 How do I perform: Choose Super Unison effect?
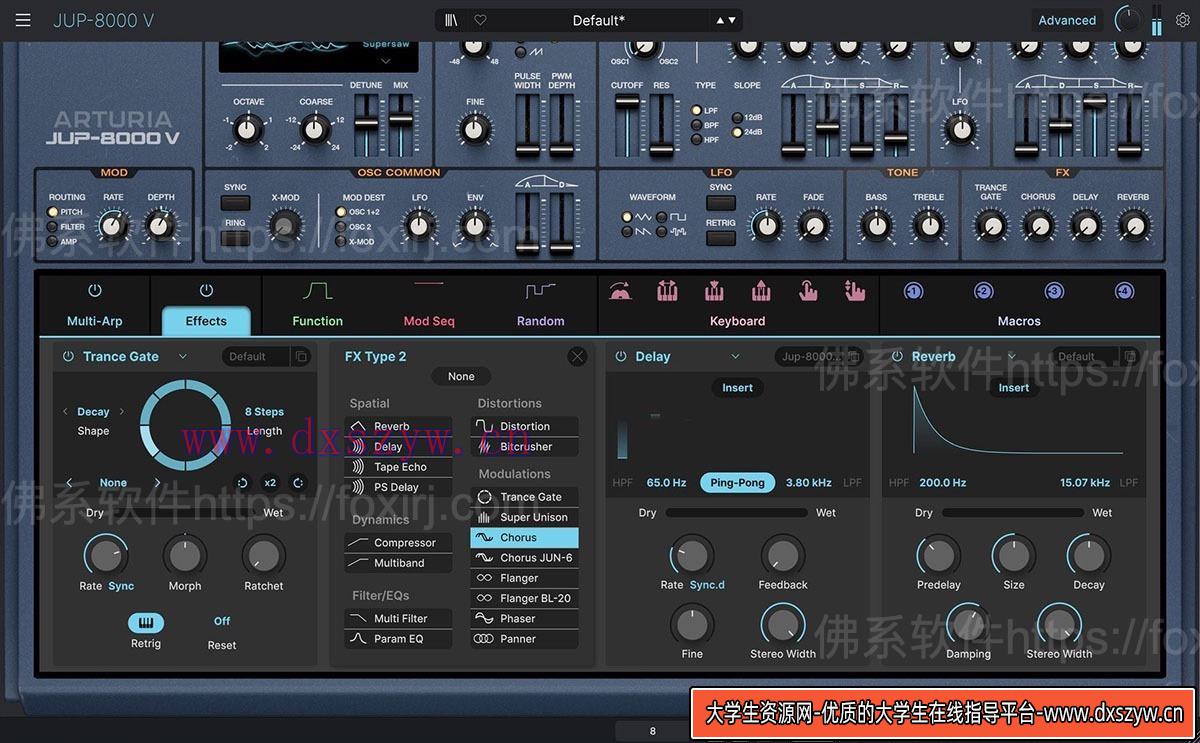pyautogui.click(x=525, y=517)
